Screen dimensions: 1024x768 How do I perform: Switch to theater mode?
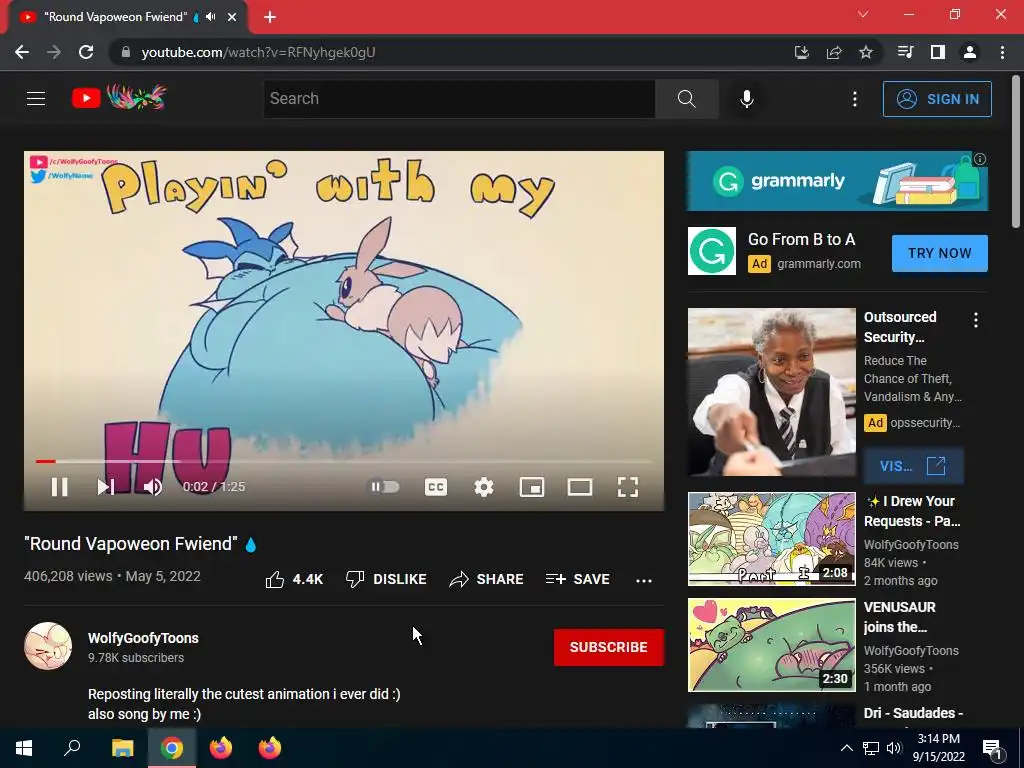click(x=579, y=487)
